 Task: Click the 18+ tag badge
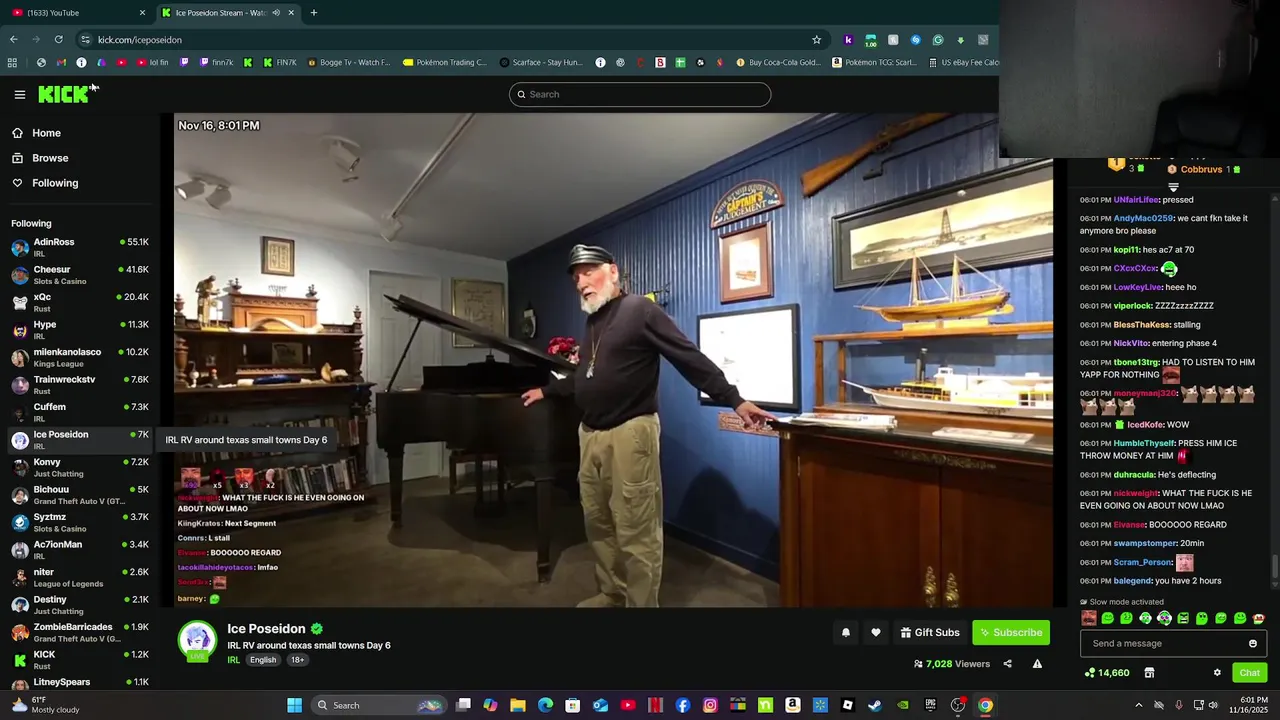click(297, 660)
